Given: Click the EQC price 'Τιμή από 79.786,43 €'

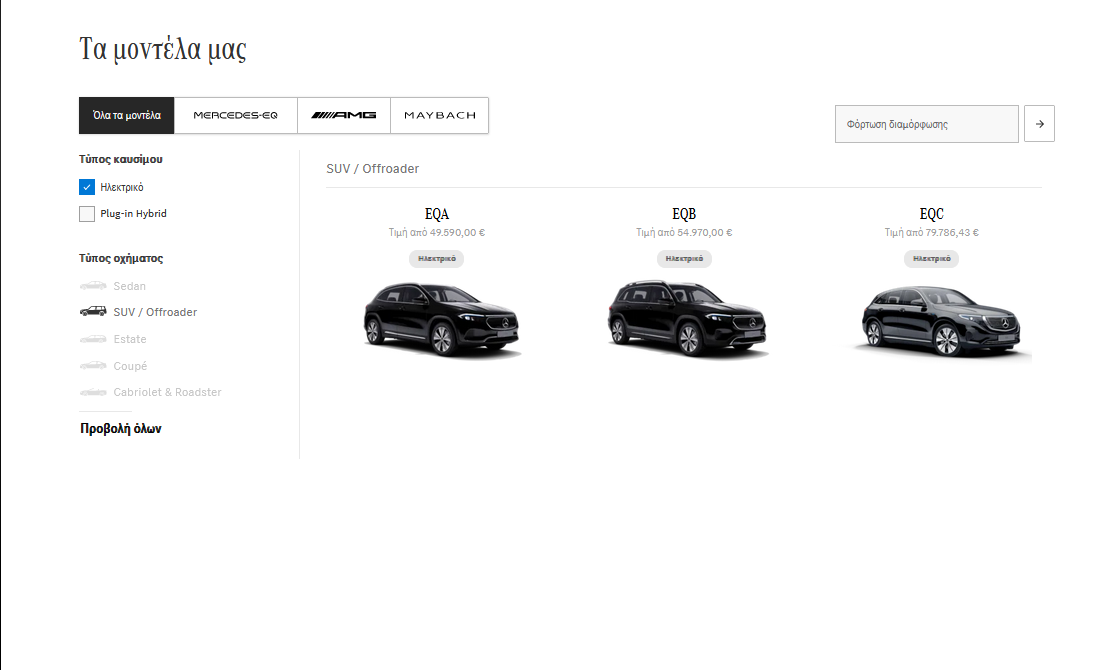Looking at the screenshot, I should [x=932, y=233].
